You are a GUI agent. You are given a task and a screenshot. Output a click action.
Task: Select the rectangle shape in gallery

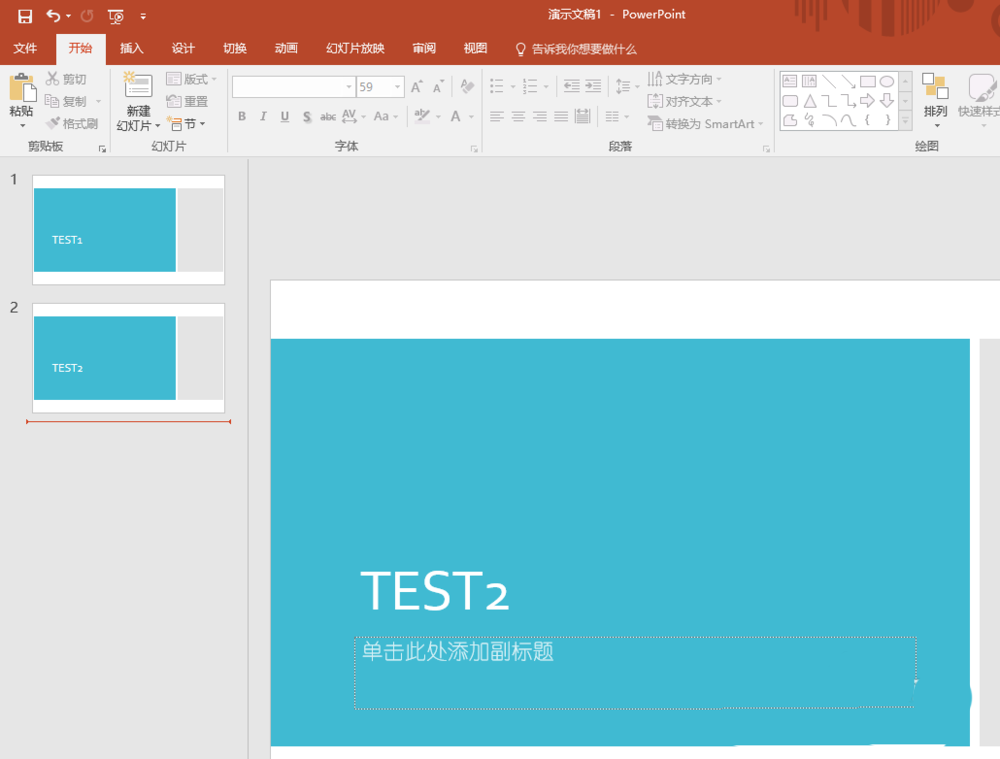point(867,82)
